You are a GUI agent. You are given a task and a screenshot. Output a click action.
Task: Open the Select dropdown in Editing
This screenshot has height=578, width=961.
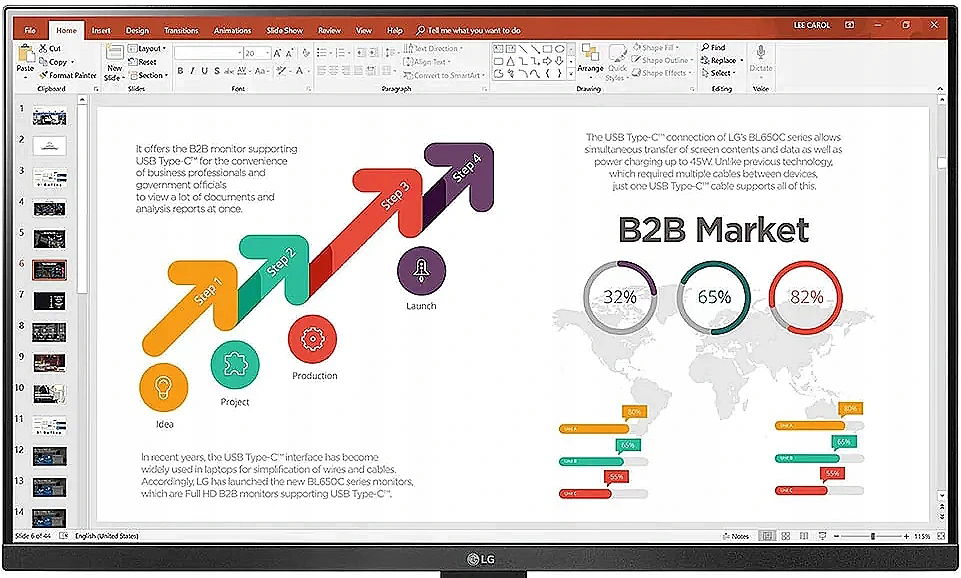(720, 73)
